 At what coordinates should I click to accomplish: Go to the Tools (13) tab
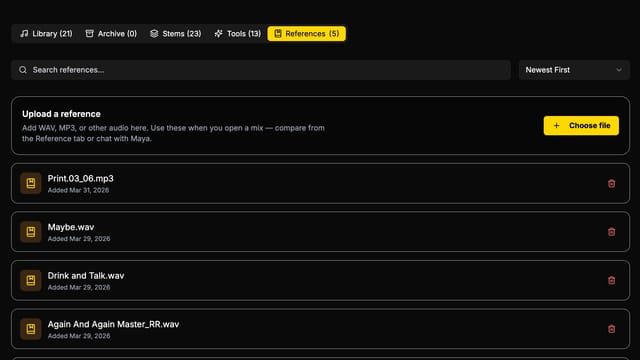237,33
